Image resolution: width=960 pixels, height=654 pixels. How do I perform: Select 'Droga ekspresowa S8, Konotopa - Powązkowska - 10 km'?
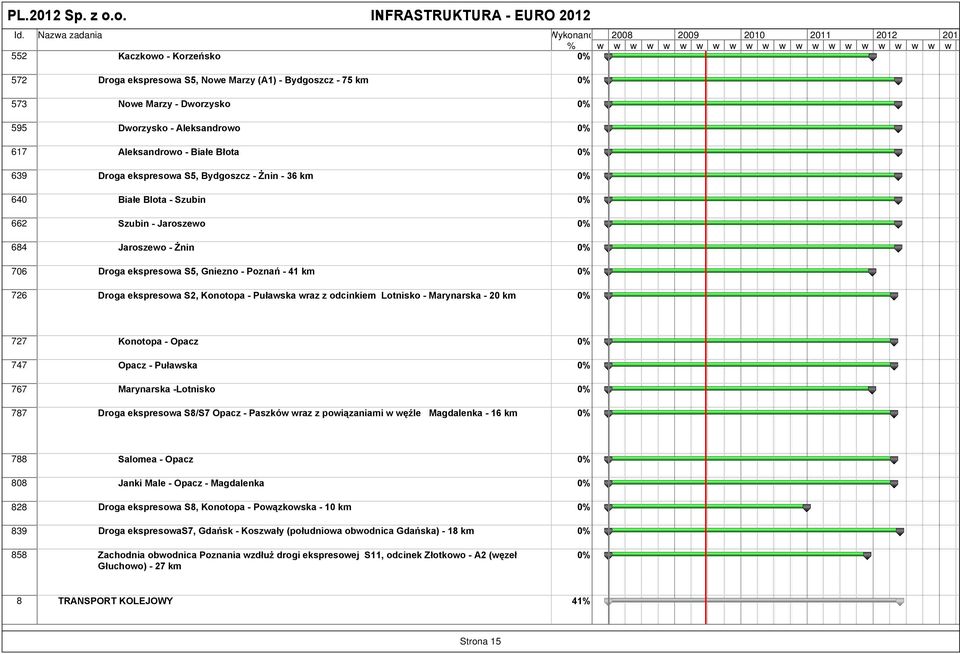225,507
